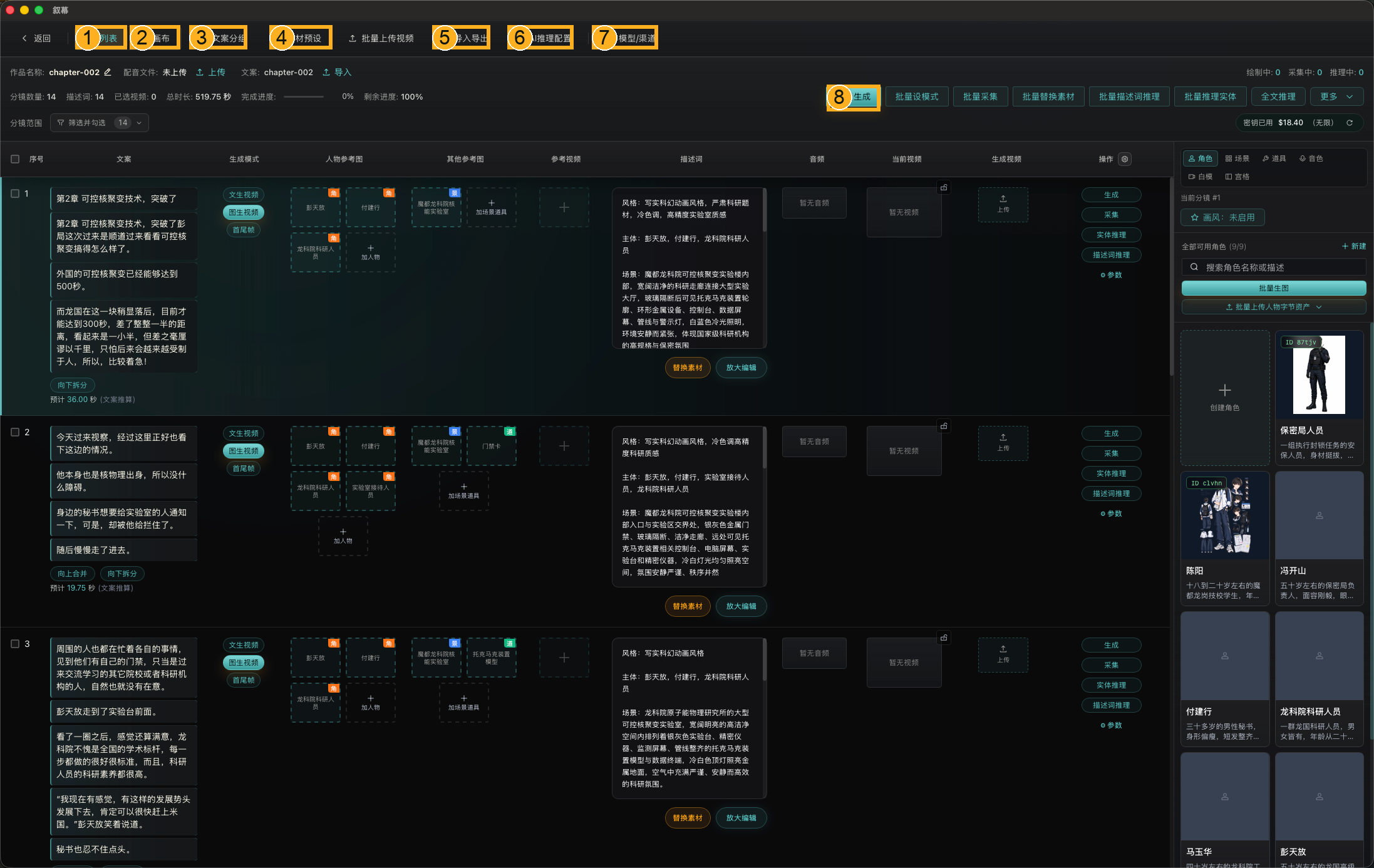This screenshot has height=868, width=1374.
Task: Click the 全文推理 button
Action: coord(1278,96)
